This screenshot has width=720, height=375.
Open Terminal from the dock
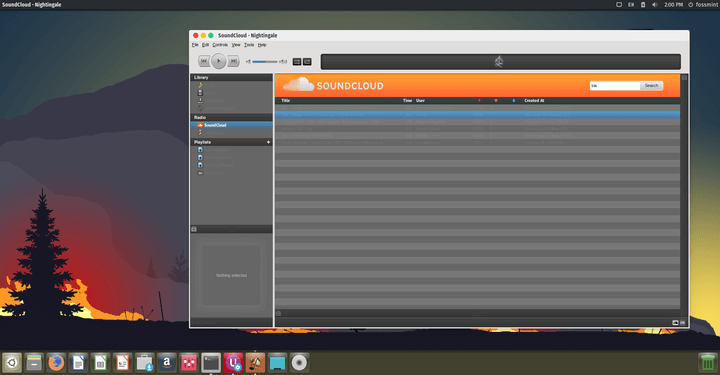click(x=211, y=363)
